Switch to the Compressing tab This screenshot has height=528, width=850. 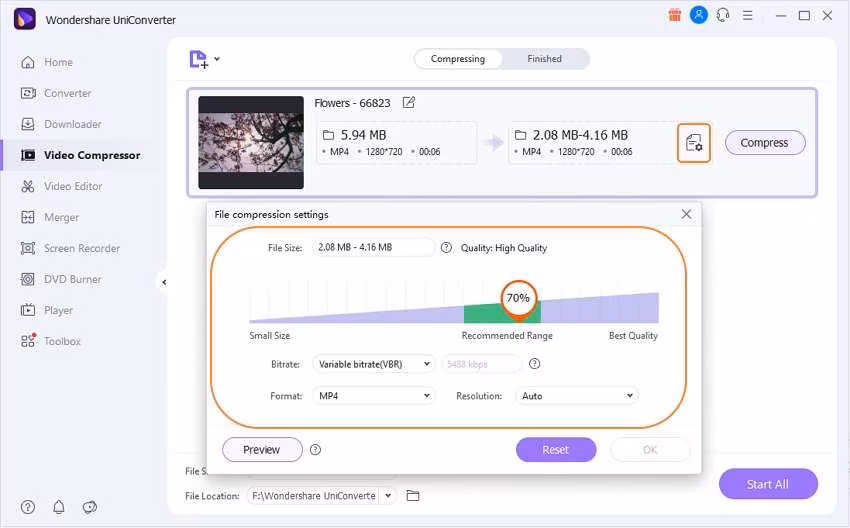[458, 59]
